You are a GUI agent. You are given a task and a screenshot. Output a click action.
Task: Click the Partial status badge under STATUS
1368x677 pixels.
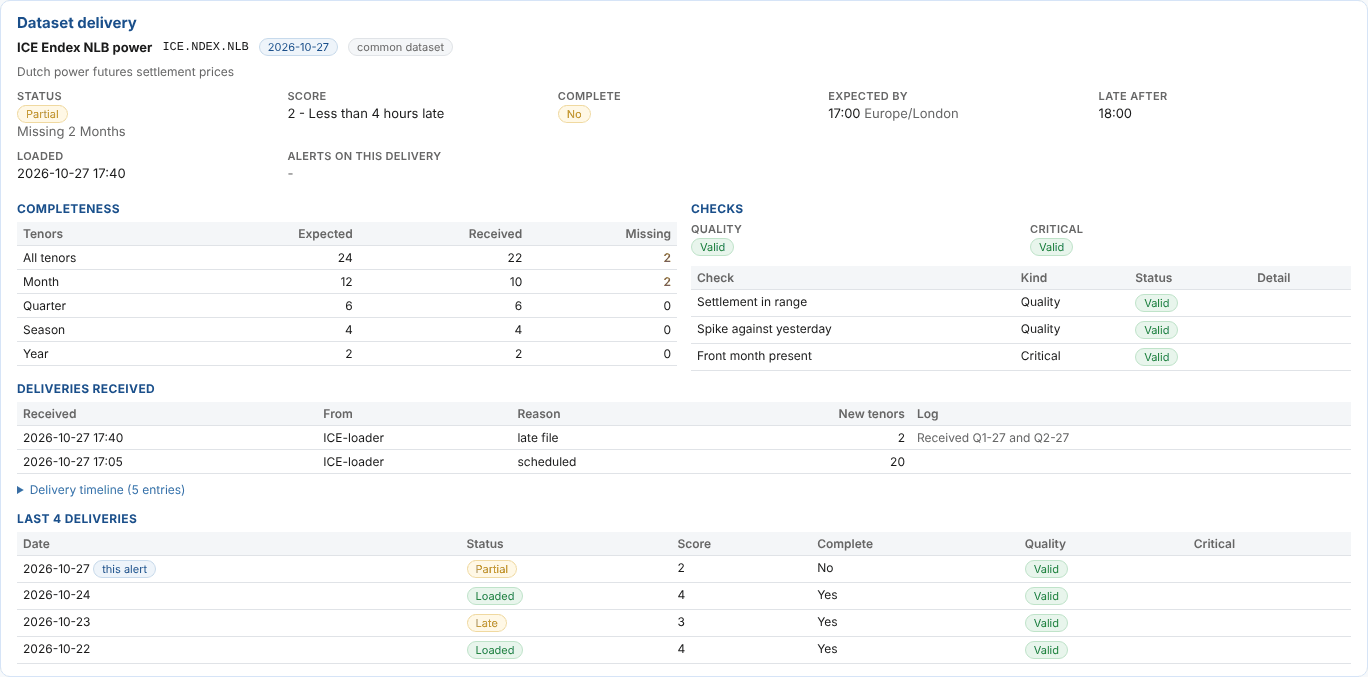coord(42,114)
